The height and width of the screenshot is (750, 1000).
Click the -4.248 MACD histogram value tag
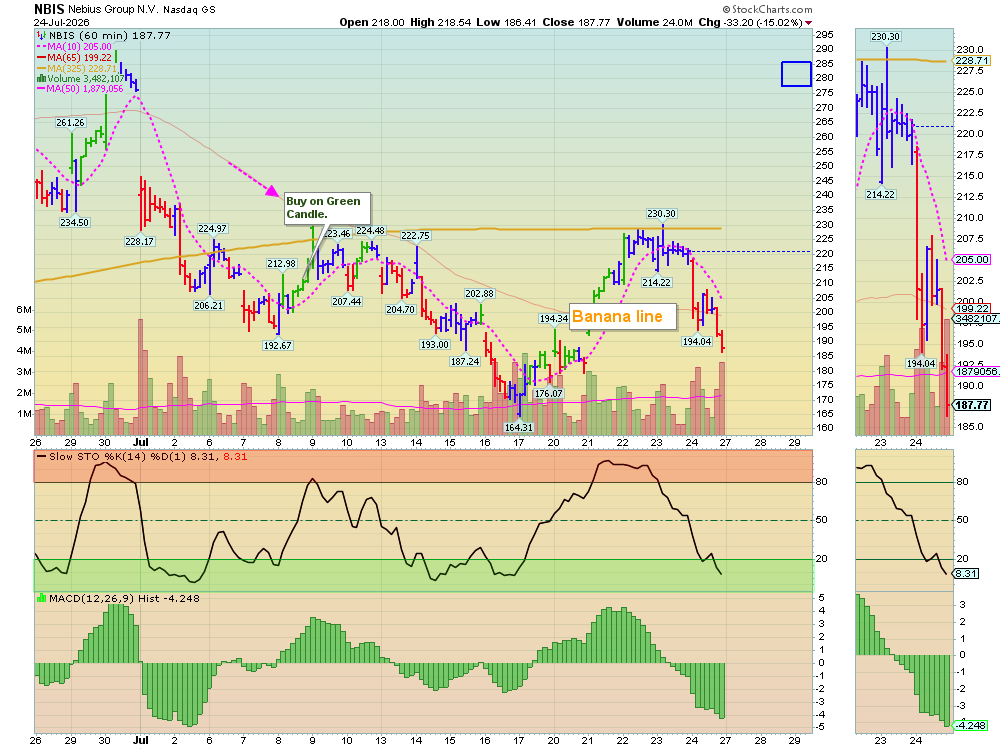[x=970, y=725]
